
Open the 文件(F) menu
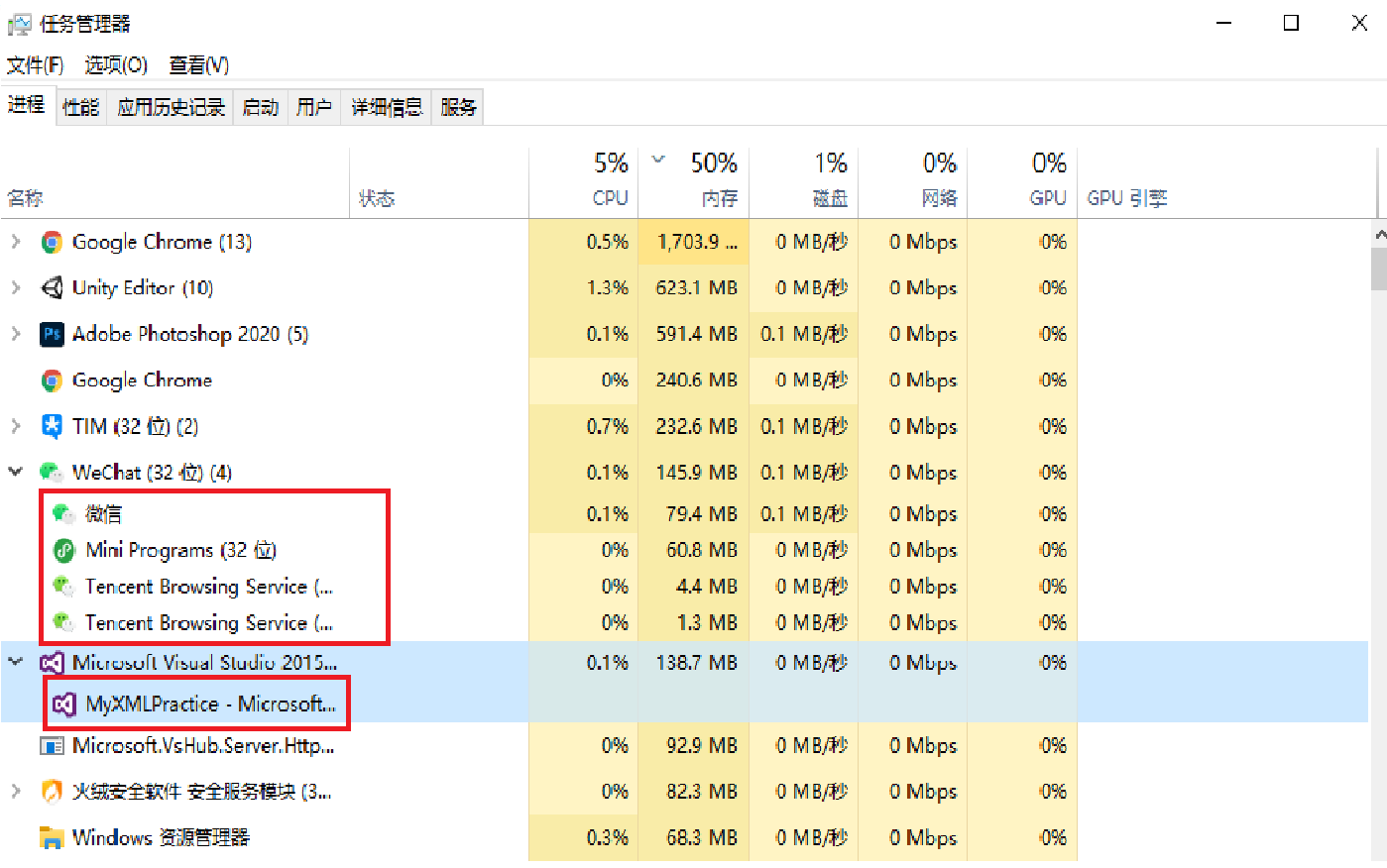click(x=35, y=65)
